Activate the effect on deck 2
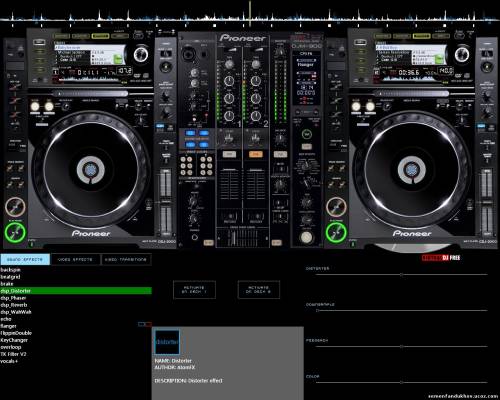Screen dimensions: 500x400 coord(259,289)
